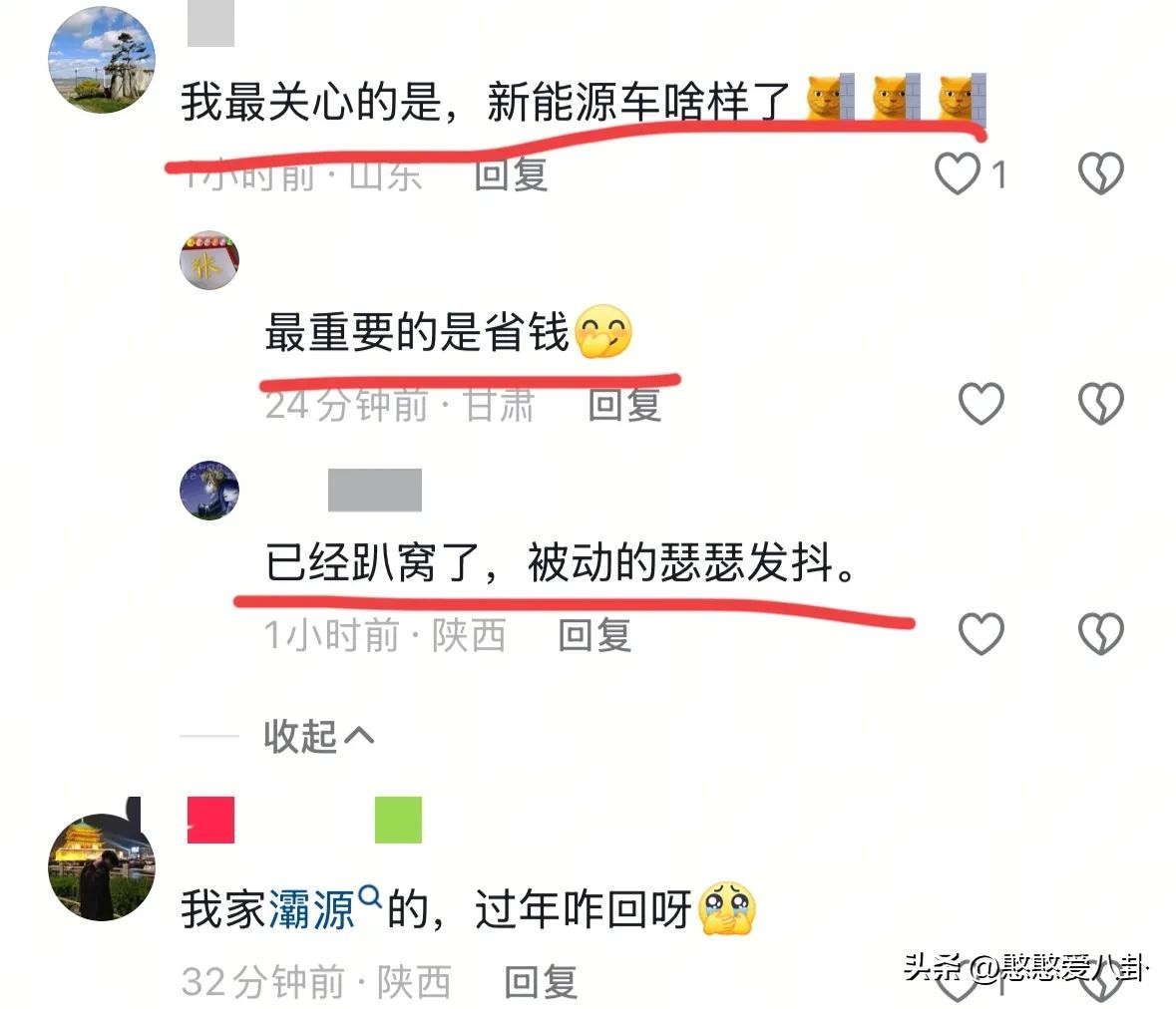Screen dimensions: 1176x1009
Task: Tap the green badge next to bottom username
Action: (398, 820)
